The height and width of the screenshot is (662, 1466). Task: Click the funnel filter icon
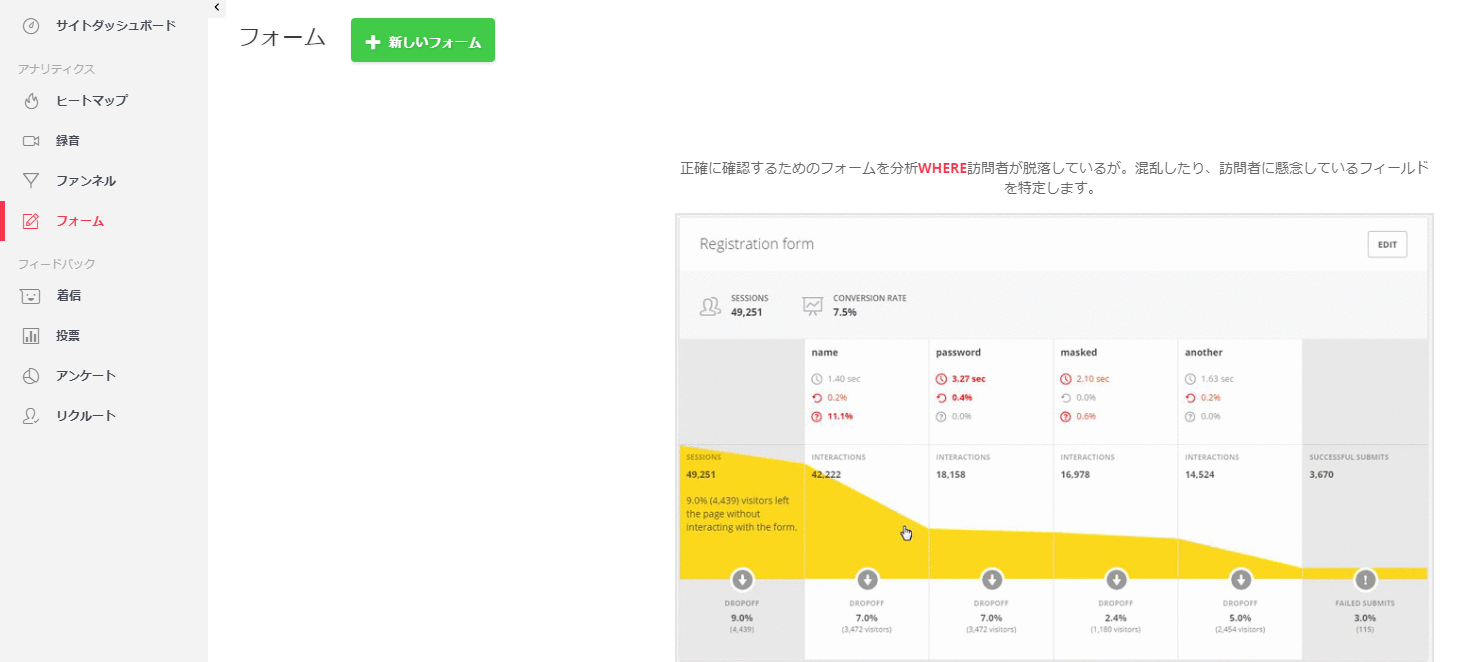click(x=31, y=181)
